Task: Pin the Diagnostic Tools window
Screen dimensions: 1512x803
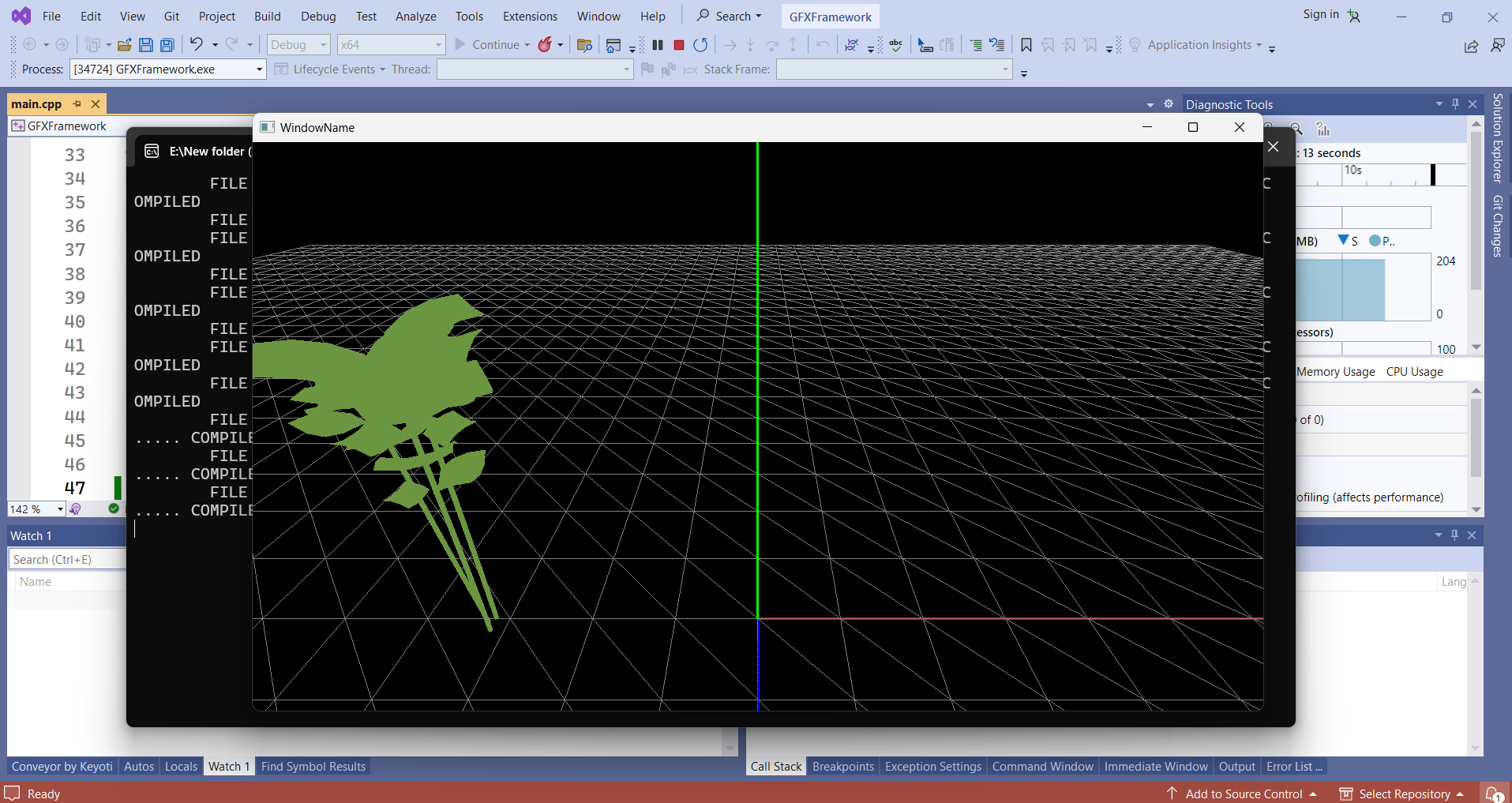Action: (1454, 103)
